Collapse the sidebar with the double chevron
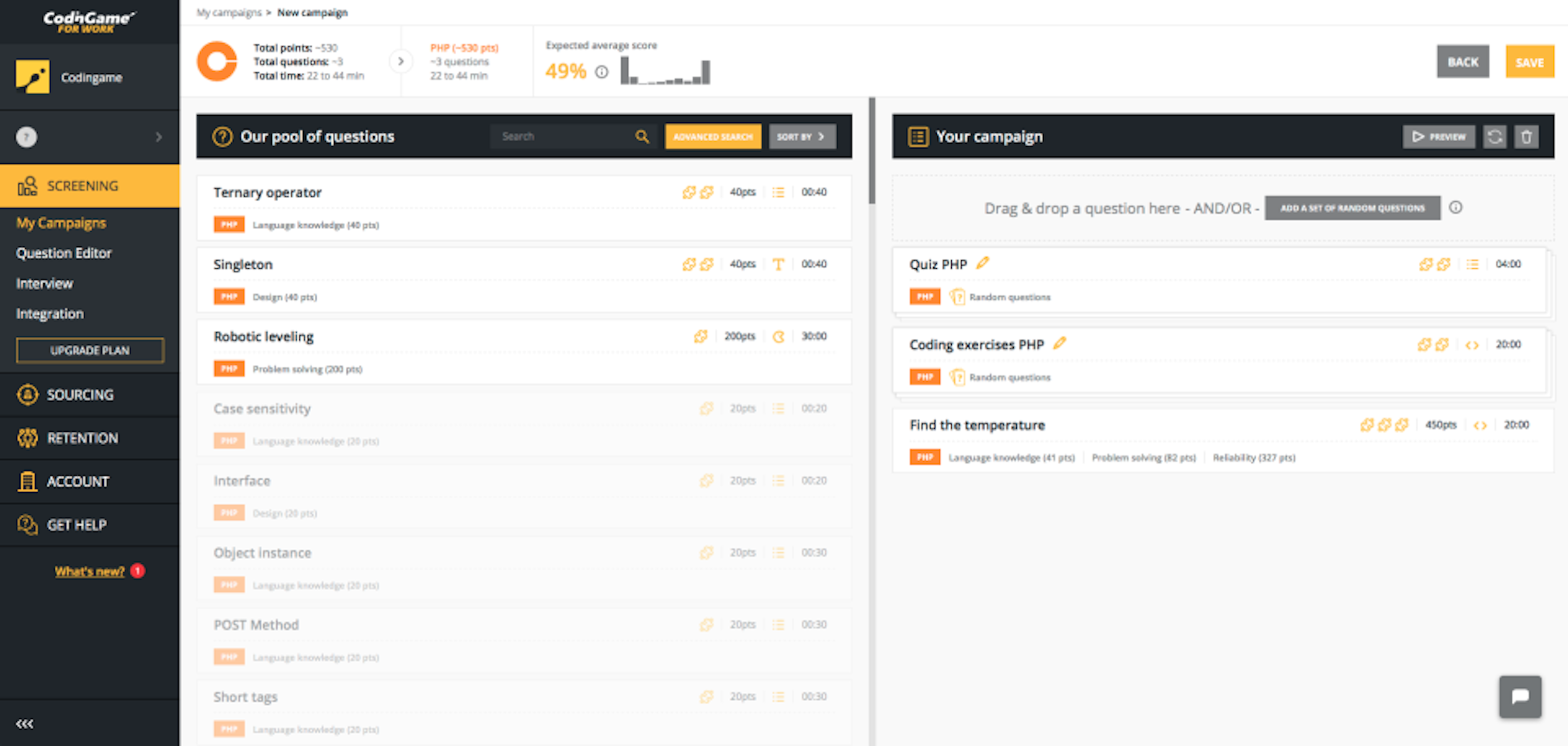Image resolution: width=1568 pixels, height=746 pixels. (x=24, y=723)
